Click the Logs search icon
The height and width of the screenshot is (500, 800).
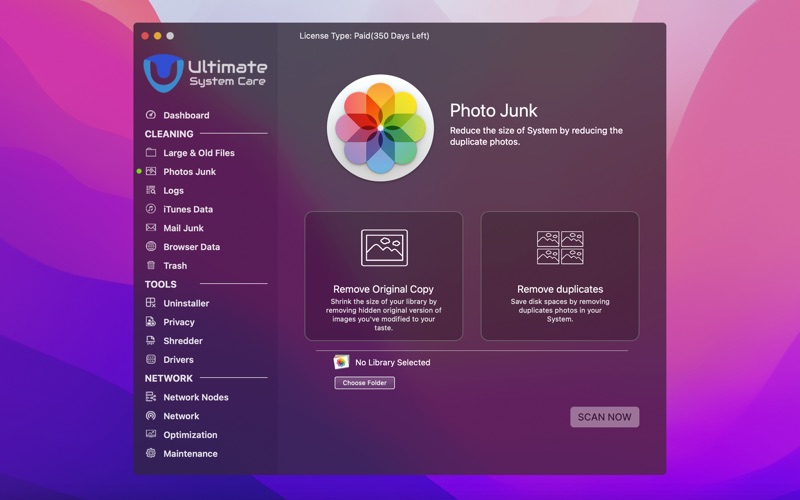[151, 190]
